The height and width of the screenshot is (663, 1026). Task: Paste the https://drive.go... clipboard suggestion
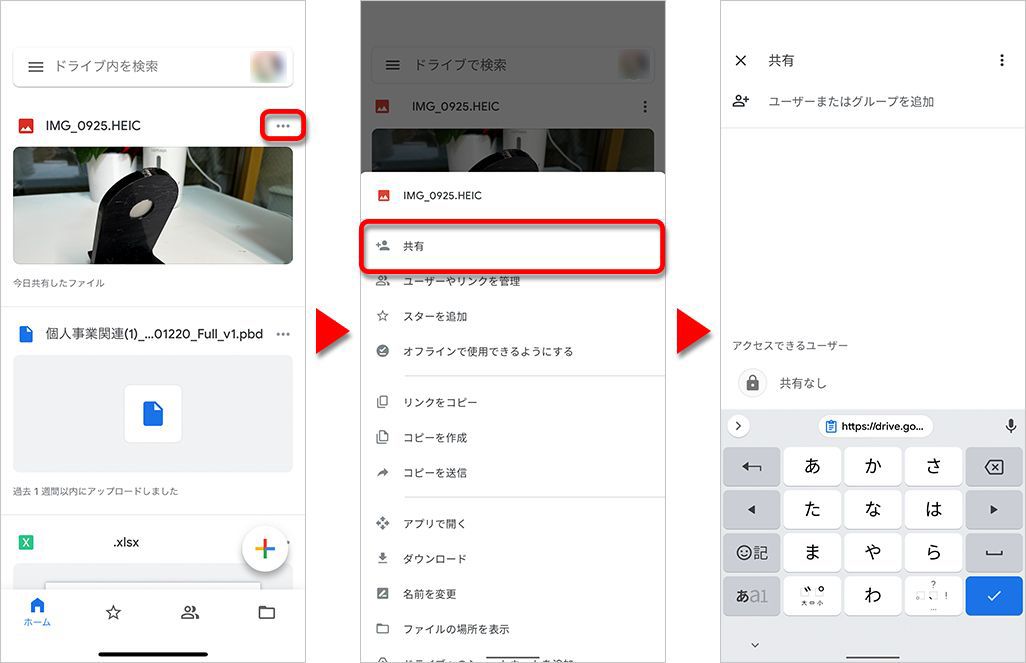(x=876, y=426)
